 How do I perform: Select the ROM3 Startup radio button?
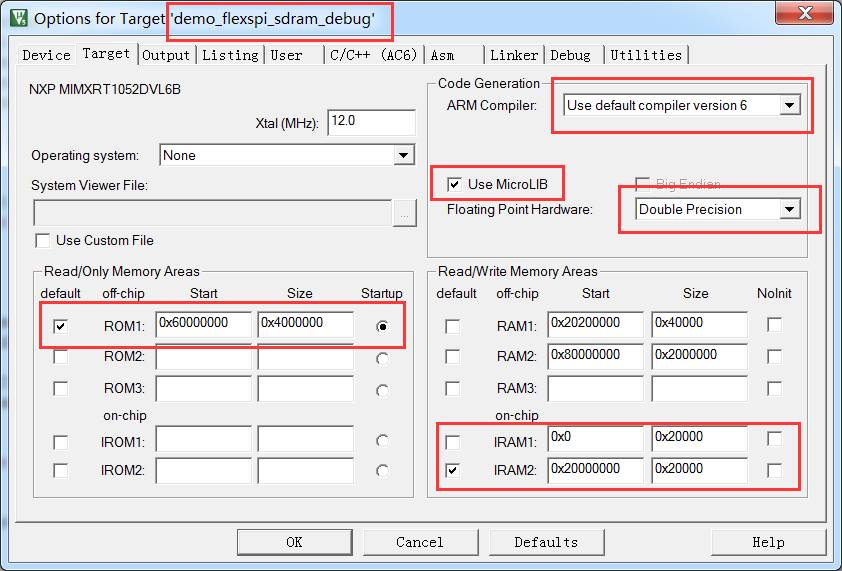[x=382, y=391]
